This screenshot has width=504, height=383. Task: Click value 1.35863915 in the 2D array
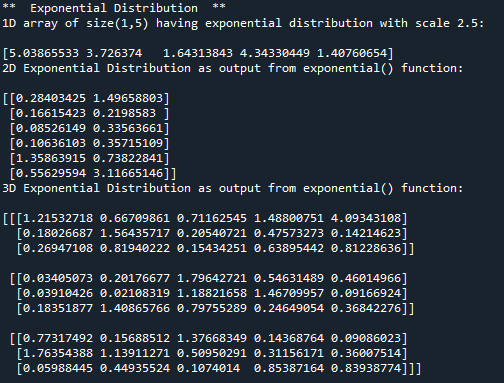tap(51, 158)
